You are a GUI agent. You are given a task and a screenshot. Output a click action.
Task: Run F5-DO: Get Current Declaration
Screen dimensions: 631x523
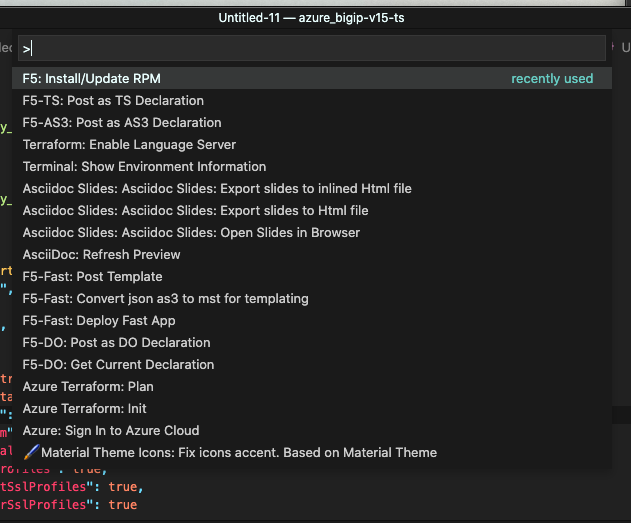click(118, 365)
